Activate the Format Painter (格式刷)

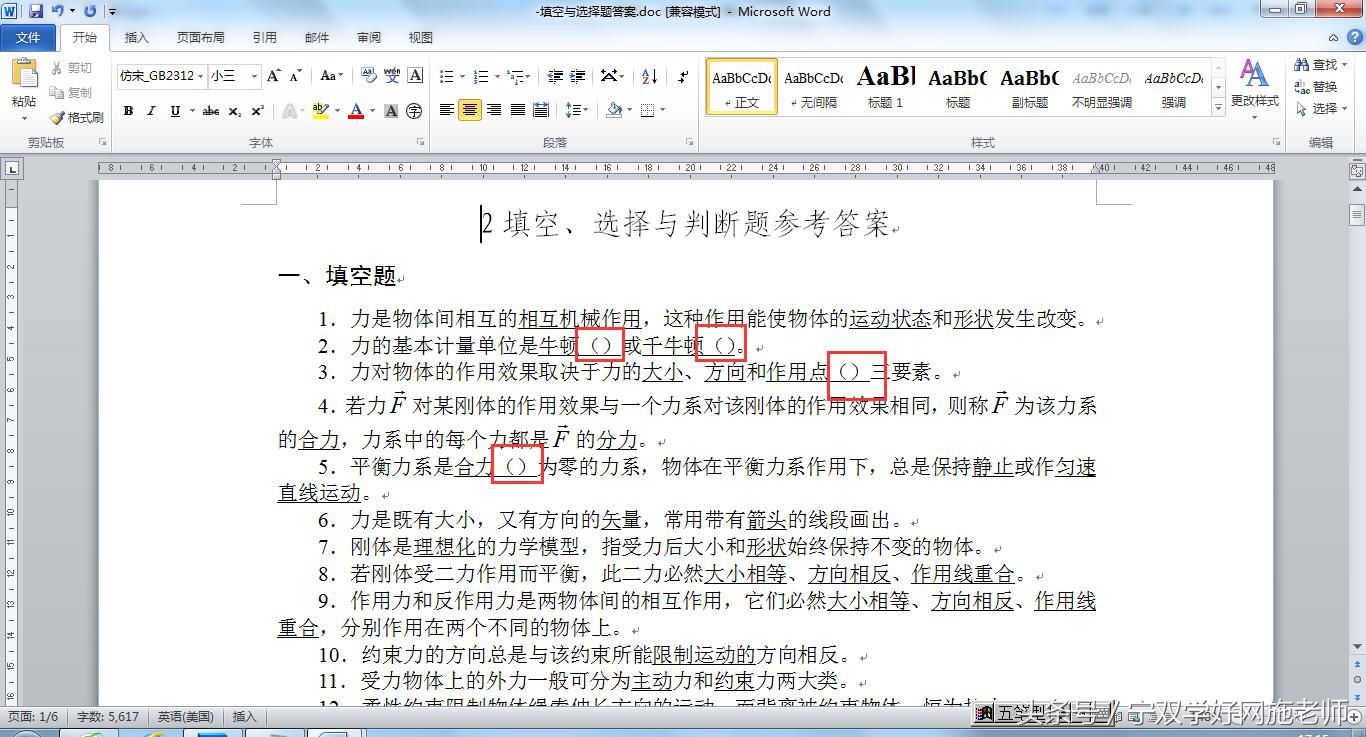click(77, 117)
